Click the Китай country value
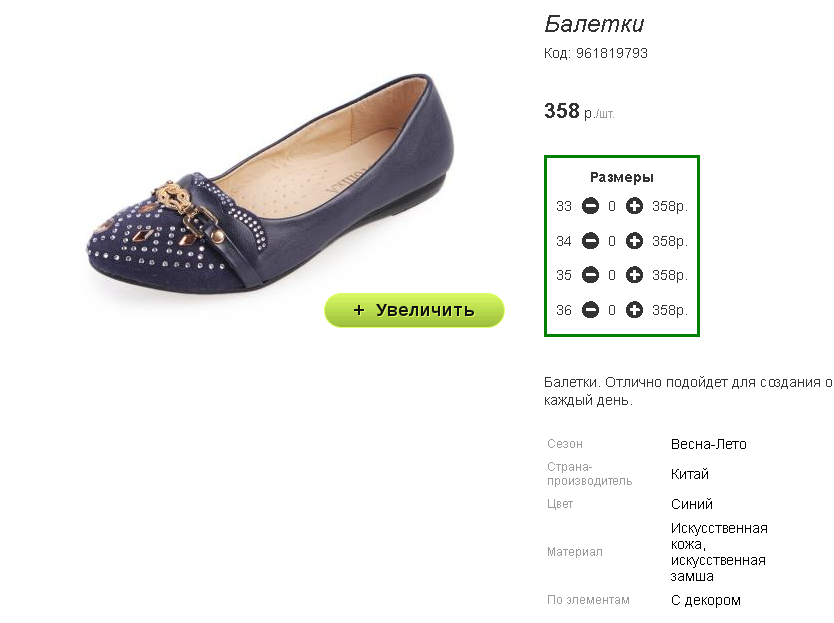834x623 pixels. pyautogui.click(x=690, y=474)
